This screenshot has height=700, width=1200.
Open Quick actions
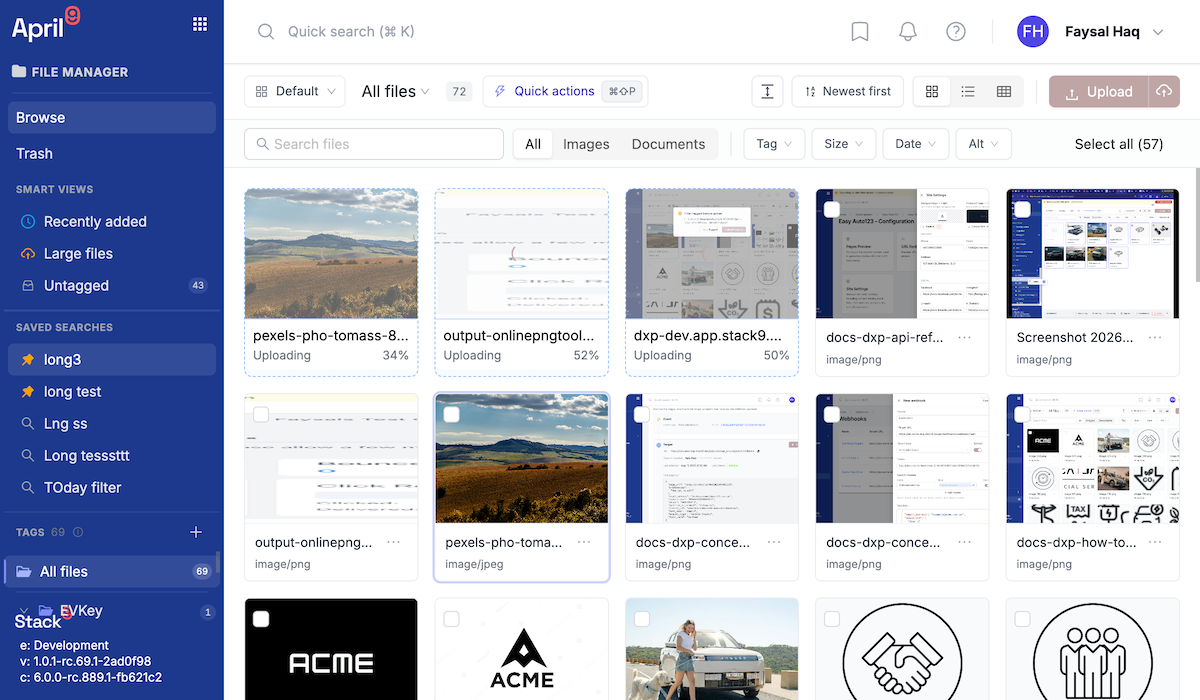(x=565, y=91)
